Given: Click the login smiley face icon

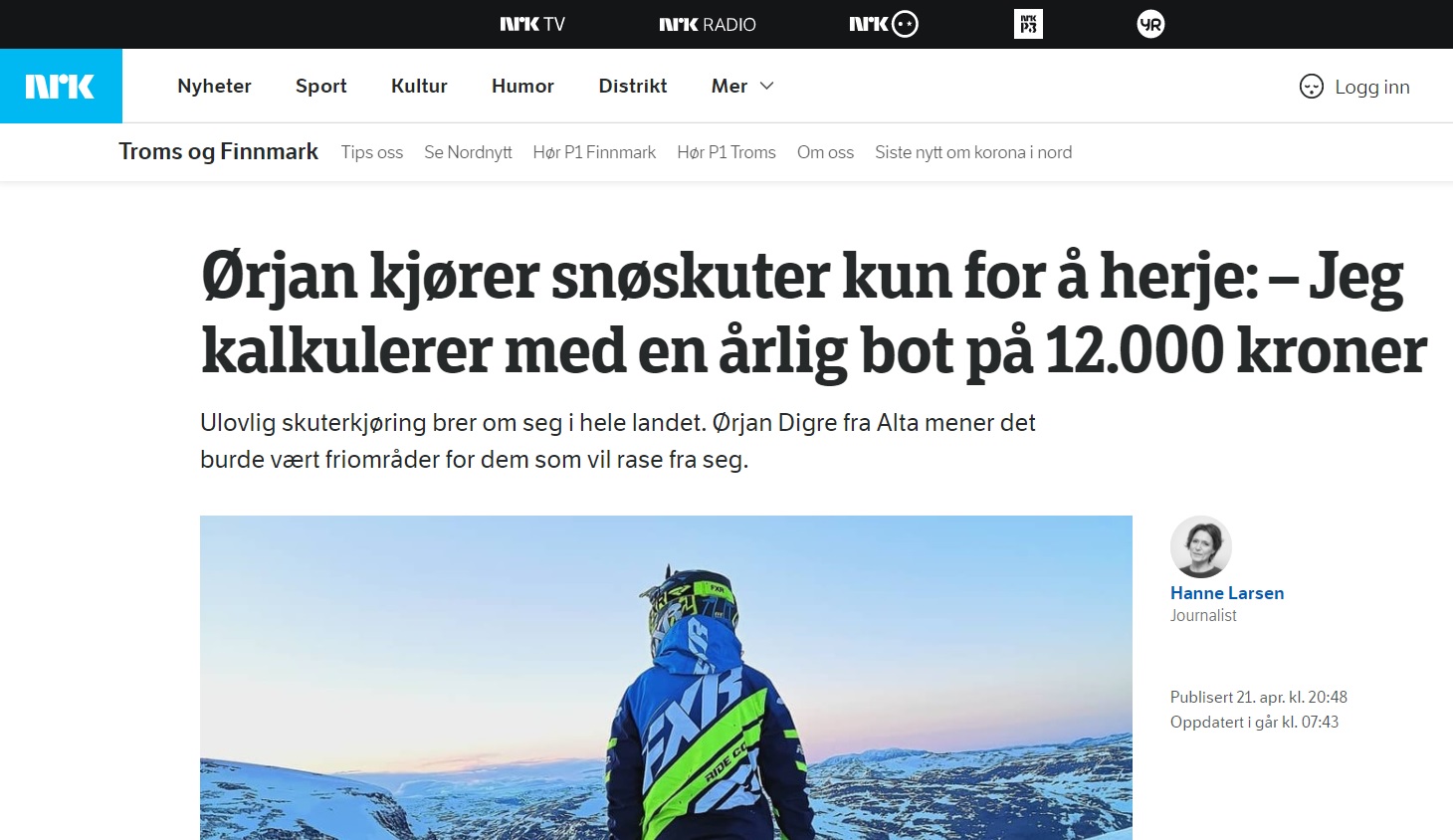Looking at the screenshot, I should pos(1312,87).
